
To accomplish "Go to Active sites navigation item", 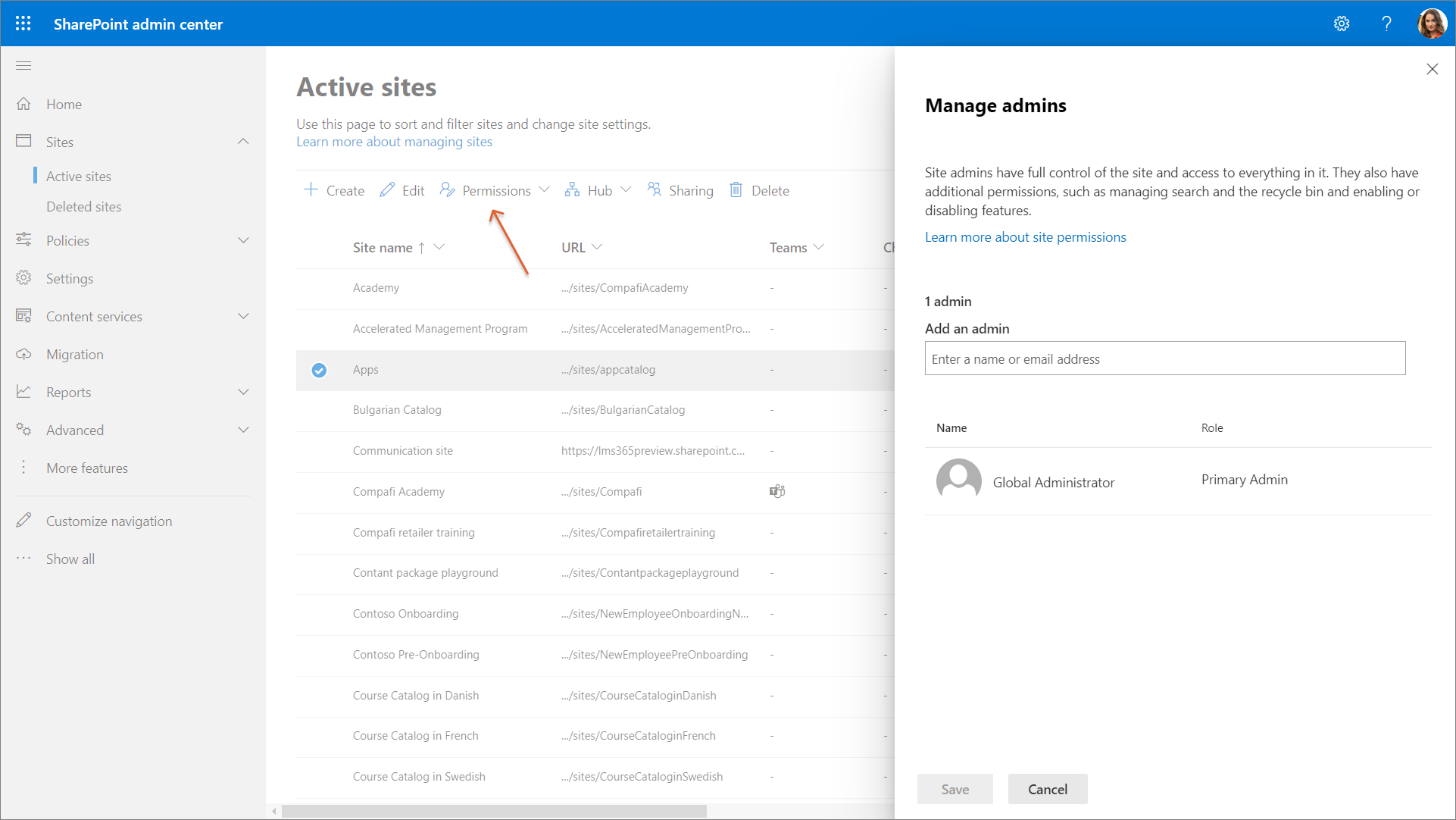I will tap(79, 177).
